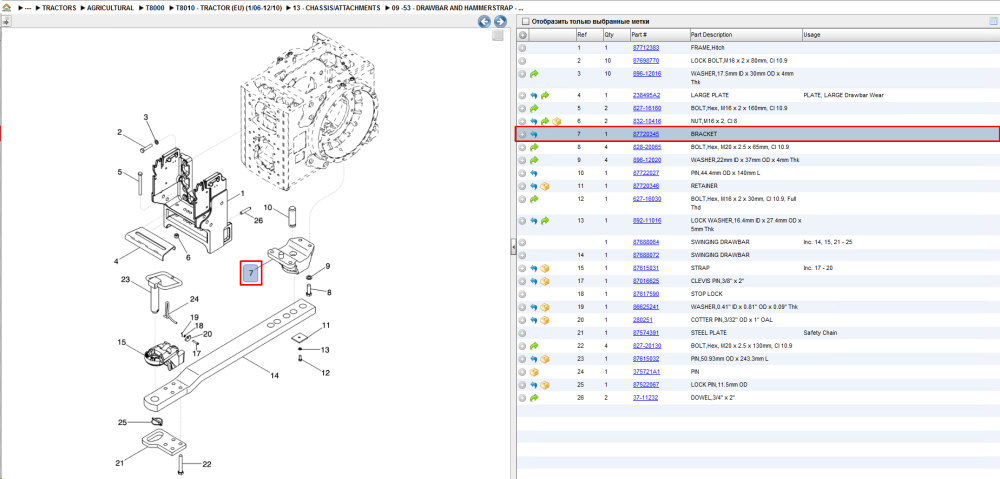
Task: Select callout 21 label on diagram
Action: pyautogui.click(x=119, y=462)
